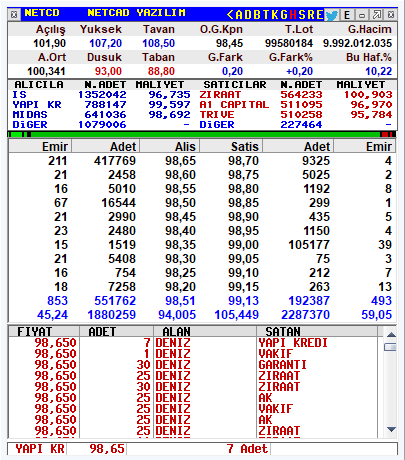Click Bu Haf.% value 10,22
Image resolution: width=405 pixels, height=460 pixels.
pos(379,71)
